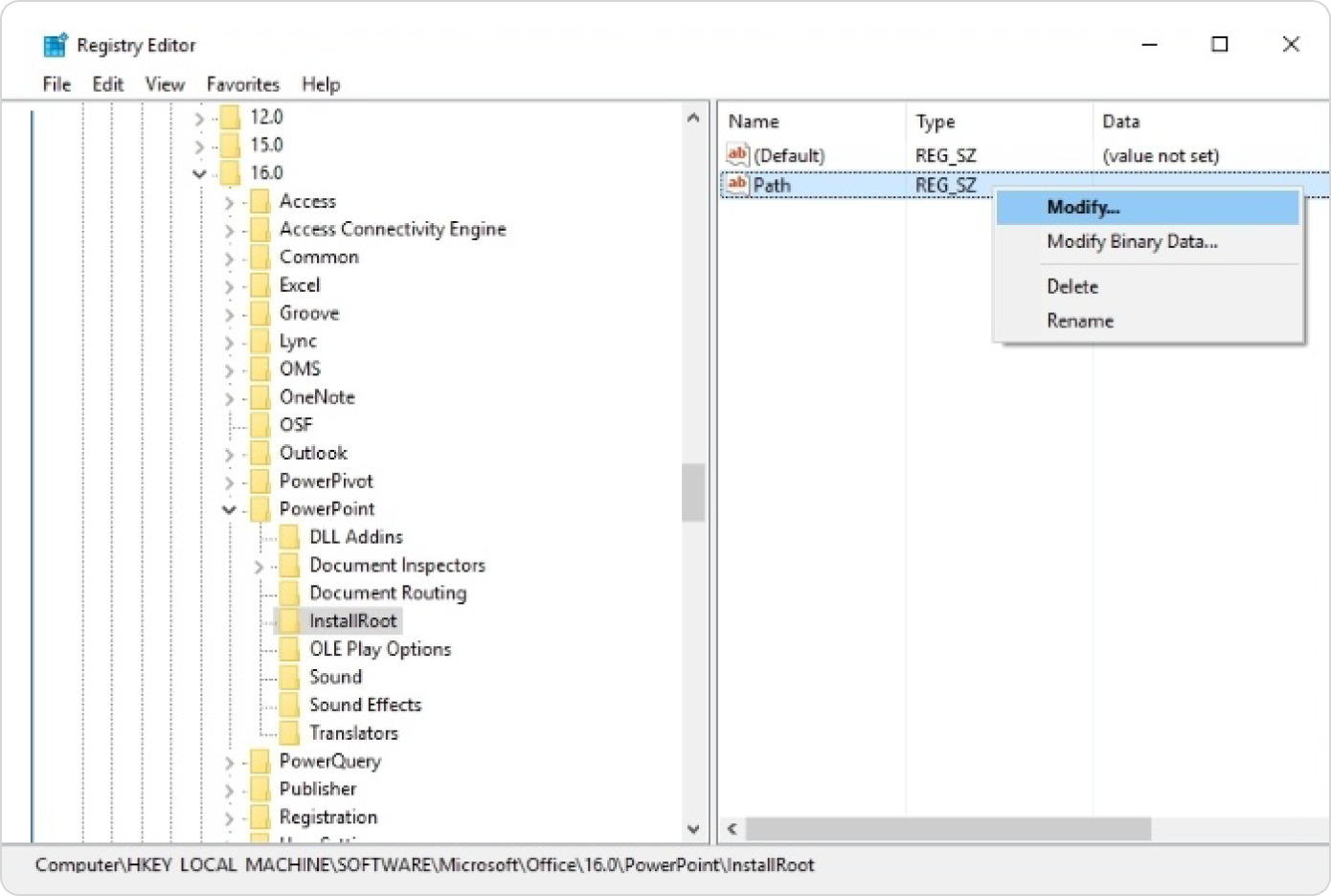Viewport: 1331px width, 896px height.
Task: Click the '(value not set)' data cell
Action: pos(1161,155)
